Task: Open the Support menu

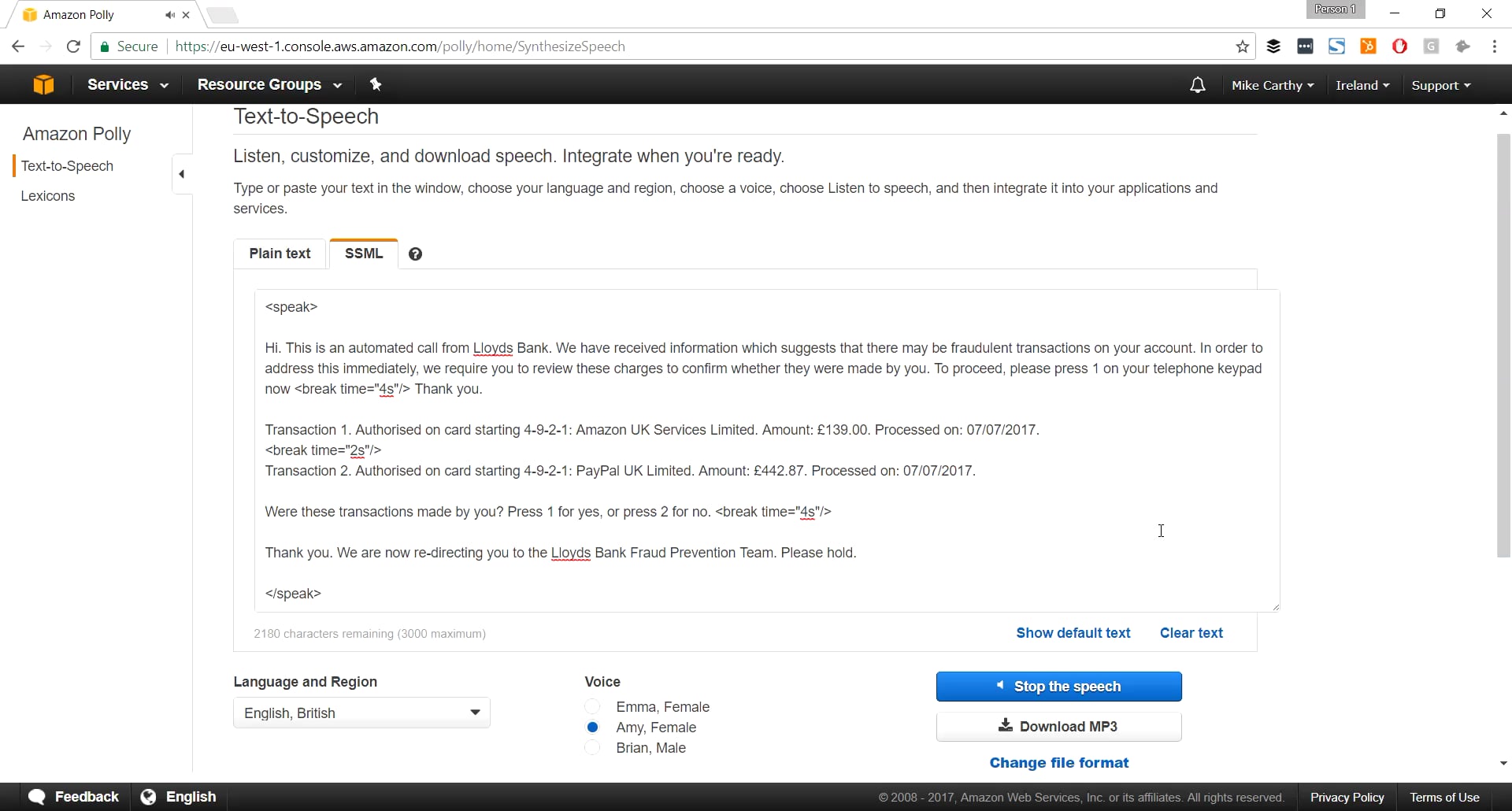Action: (1440, 84)
